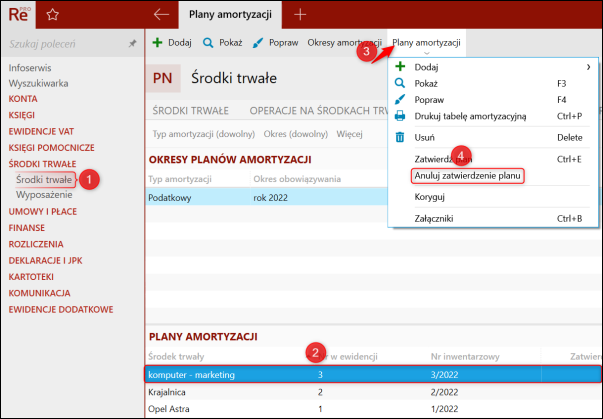Click inventory number 1/2022 cell
Viewport: 603px width, 419px height.
click(x=445, y=409)
